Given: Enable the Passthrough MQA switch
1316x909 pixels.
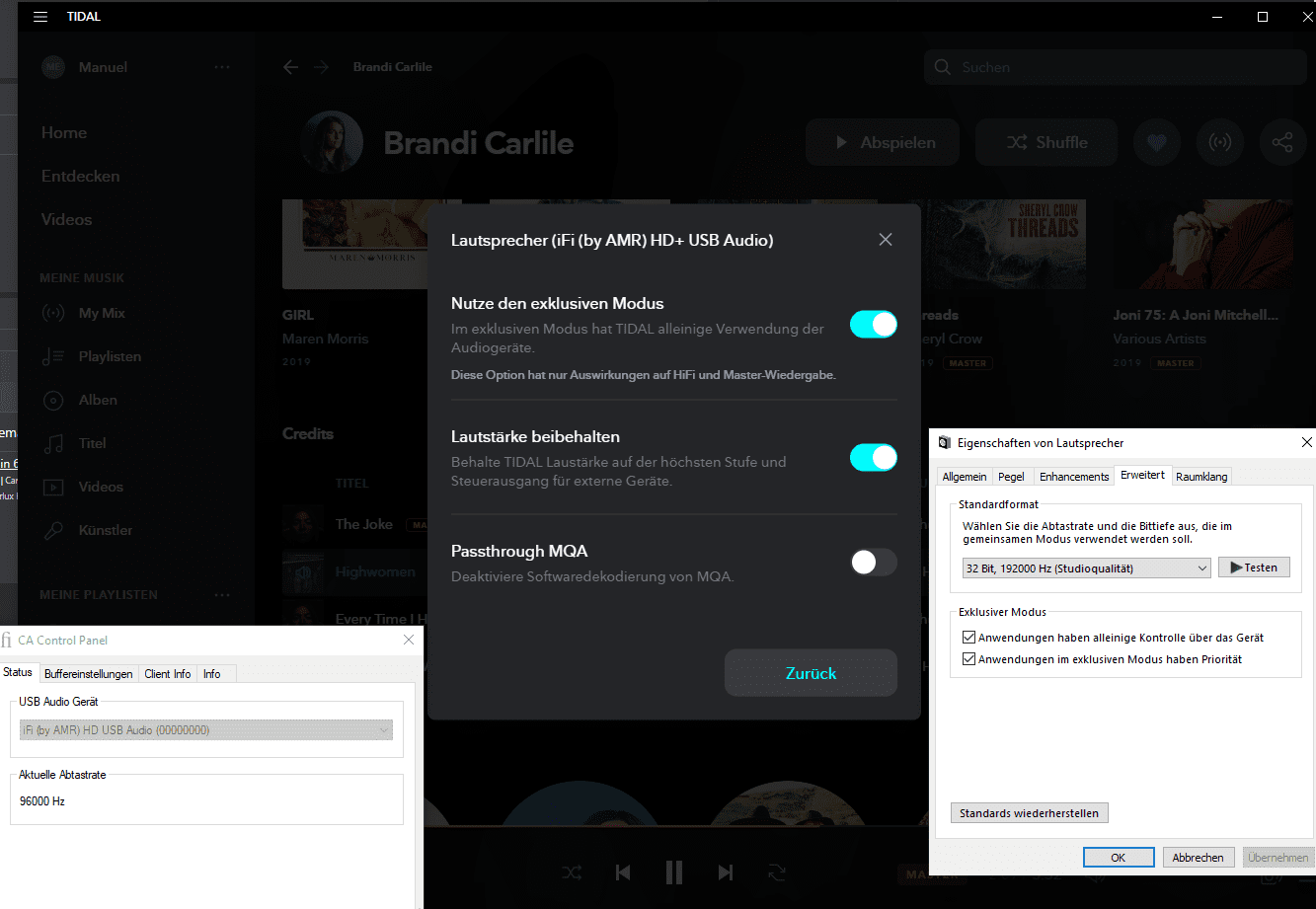Looking at the screenshot, I should point(874,562).
